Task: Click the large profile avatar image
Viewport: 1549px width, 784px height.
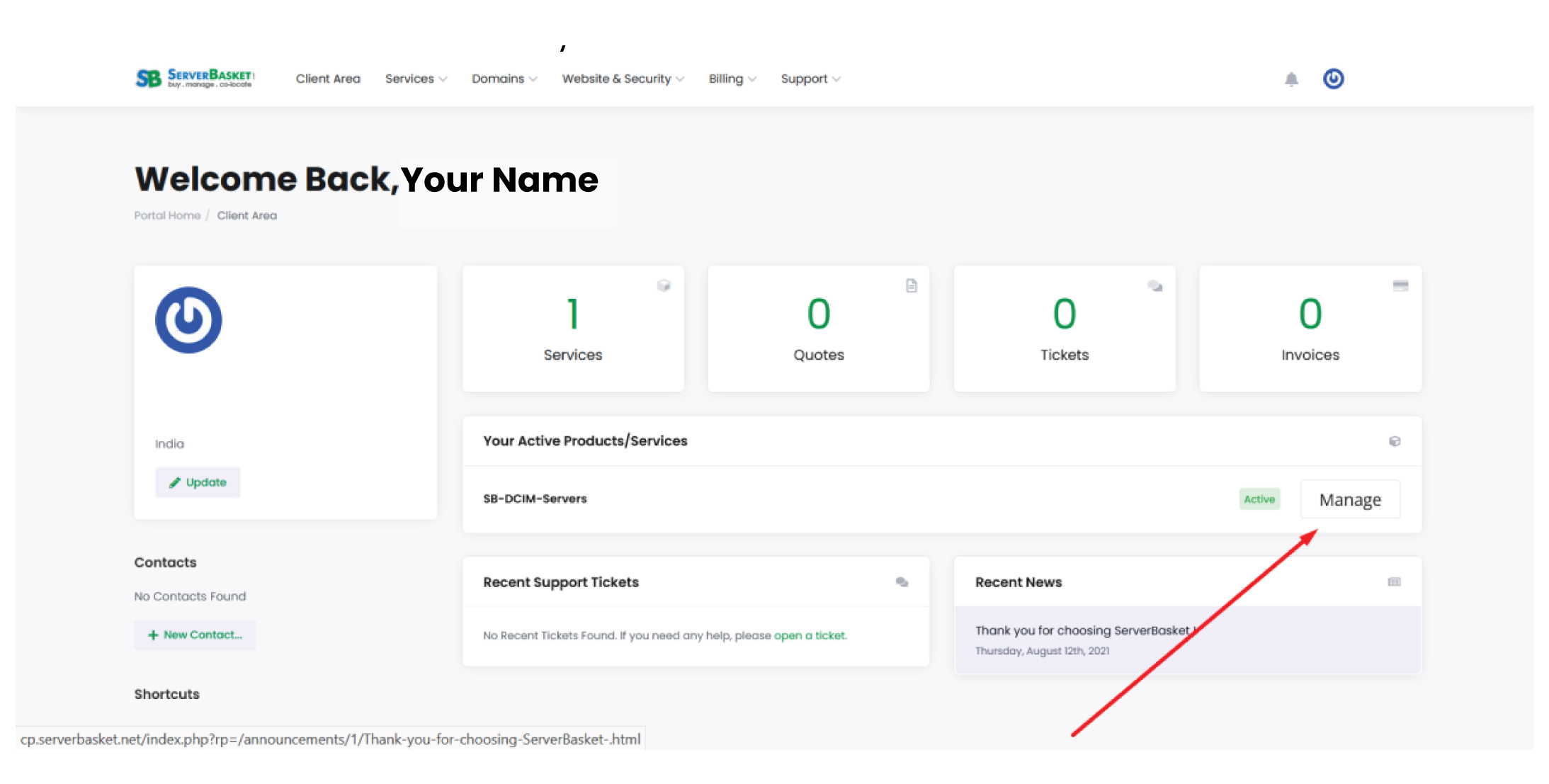Action: [188, 320]
